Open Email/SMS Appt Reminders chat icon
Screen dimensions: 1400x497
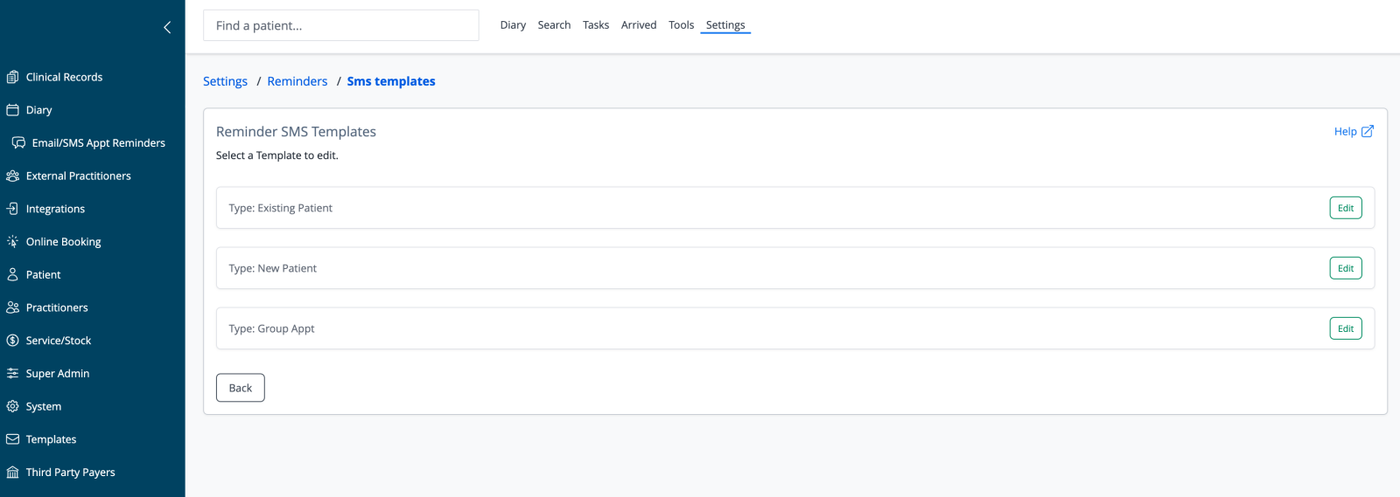pos(19,143)
